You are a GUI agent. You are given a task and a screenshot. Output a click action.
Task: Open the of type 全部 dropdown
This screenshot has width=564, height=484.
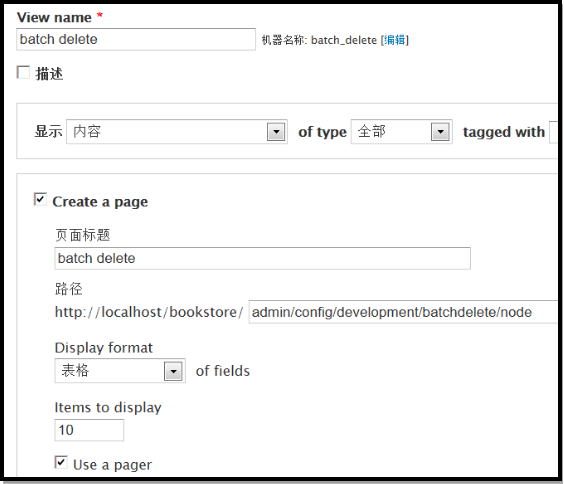[x=401, y=132]
